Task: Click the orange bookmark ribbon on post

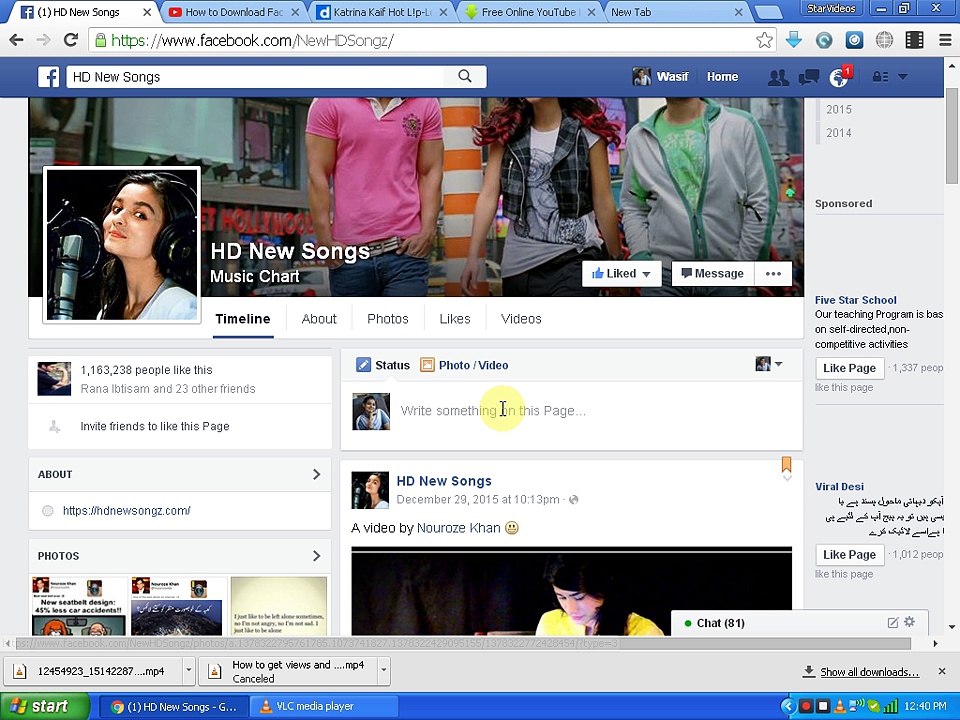Action: tap(787, 464)
